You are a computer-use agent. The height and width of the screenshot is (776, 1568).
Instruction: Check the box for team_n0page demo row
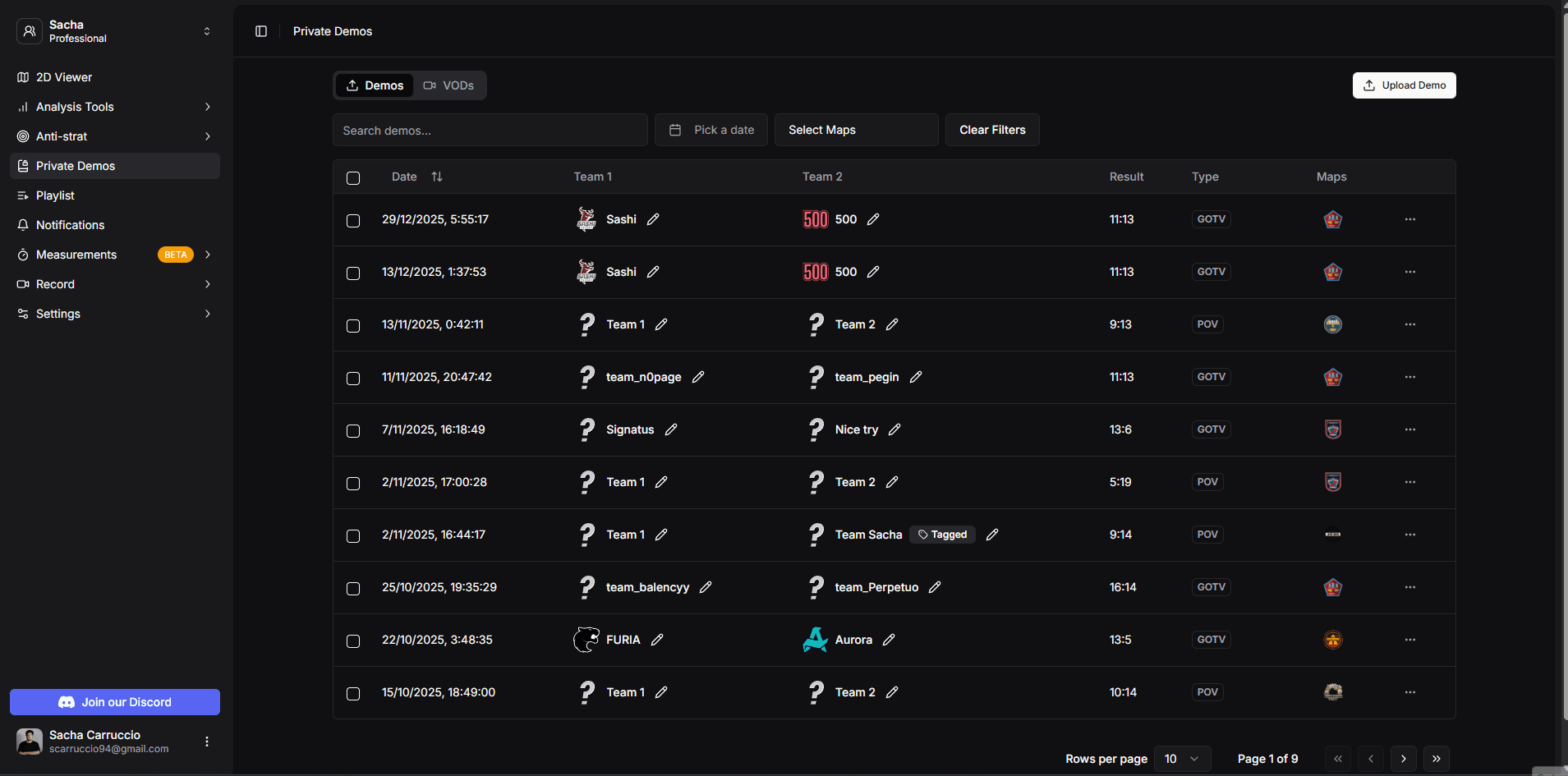click(353, 379)
